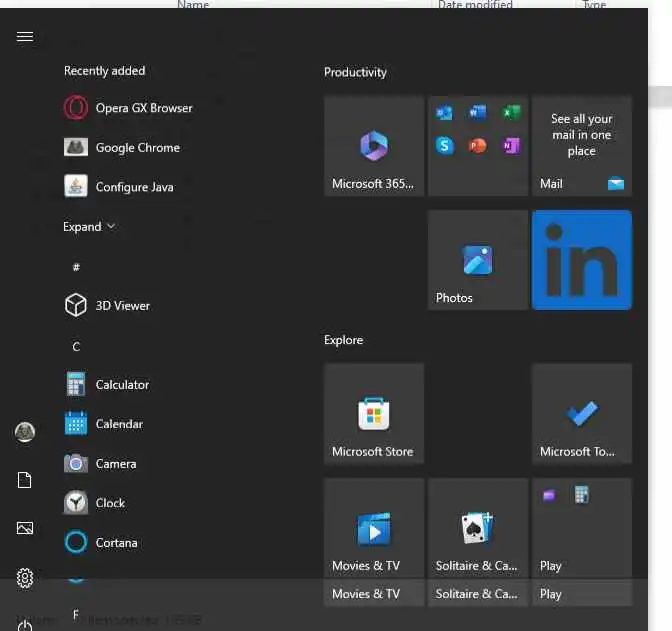672x631 pixels.
Task: Open Pictures from the Start sidebar
Action: (x=25, y=528)
